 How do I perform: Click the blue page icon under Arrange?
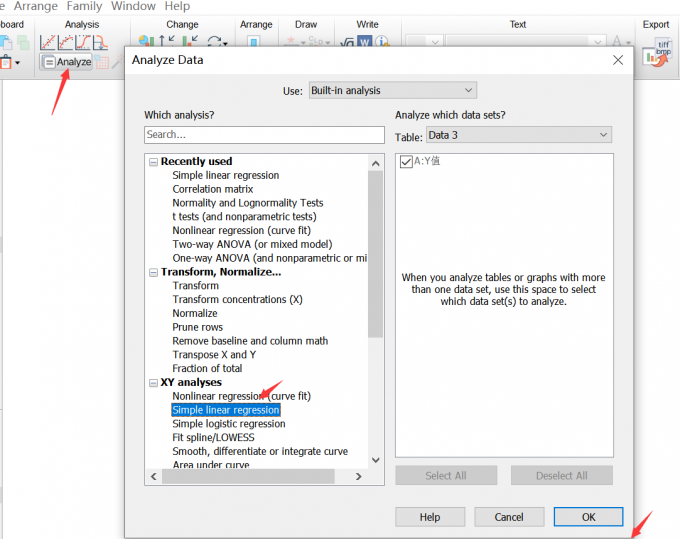[254, 42]
